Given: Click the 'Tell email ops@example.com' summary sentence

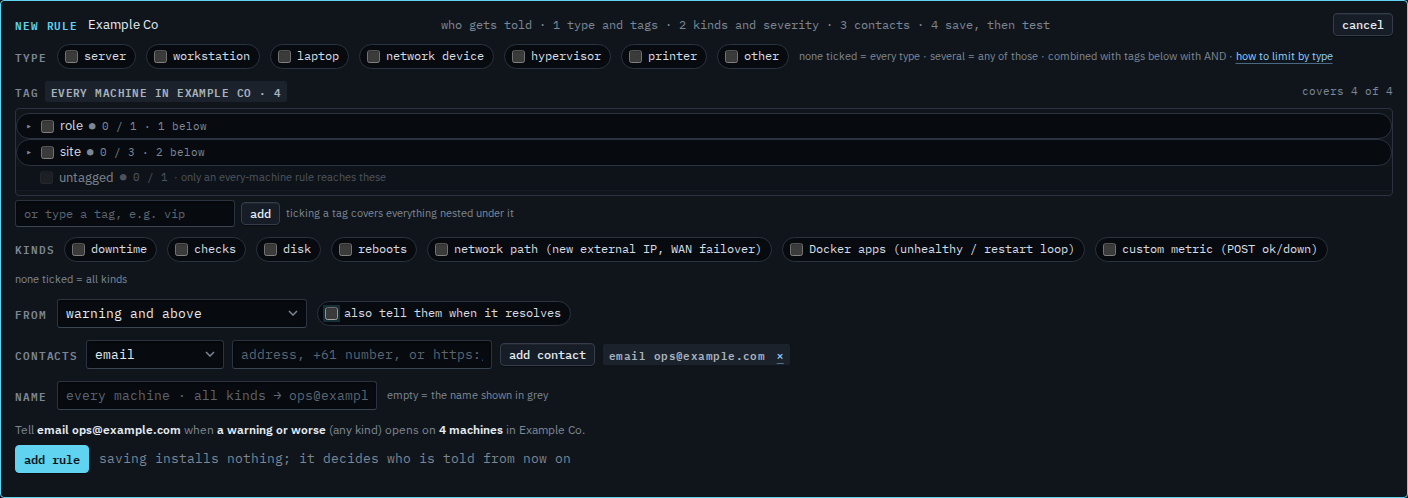Looking at the screenshot, I should [x=300, y=430].
